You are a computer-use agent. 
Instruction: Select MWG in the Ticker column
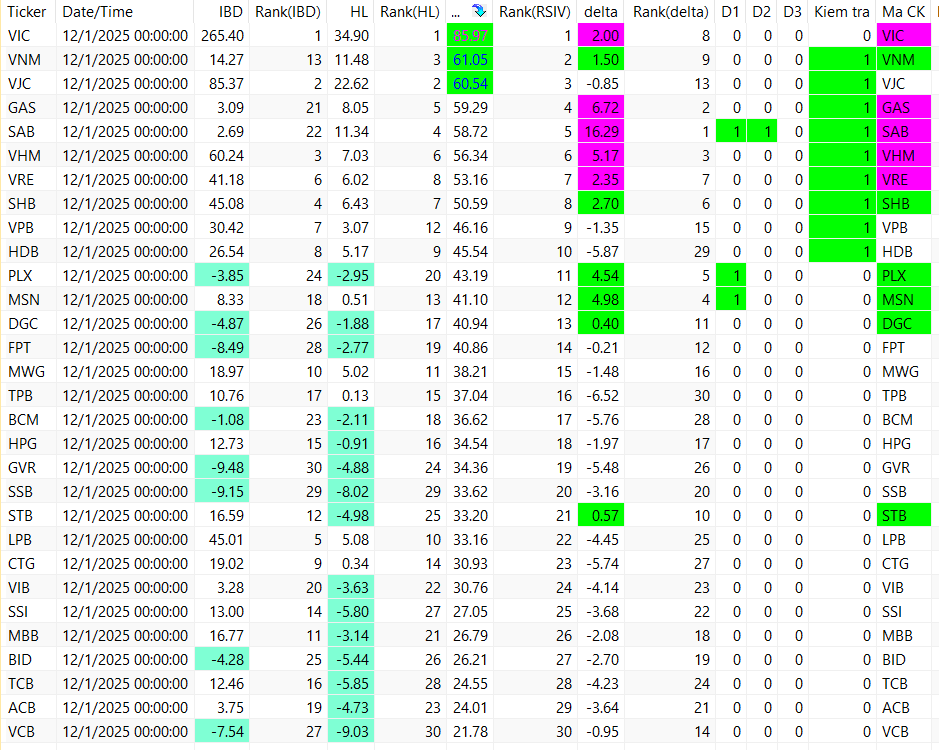tap(26, 371)
